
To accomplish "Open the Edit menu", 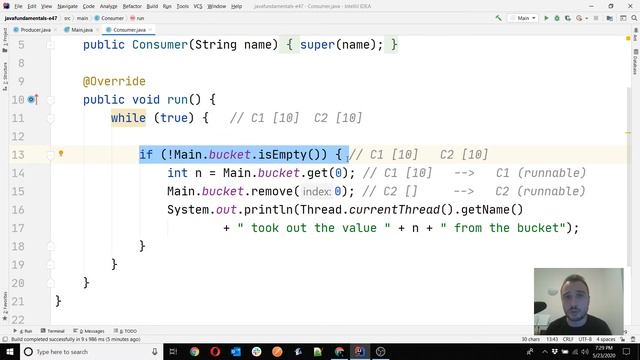I will coord(32,6).
